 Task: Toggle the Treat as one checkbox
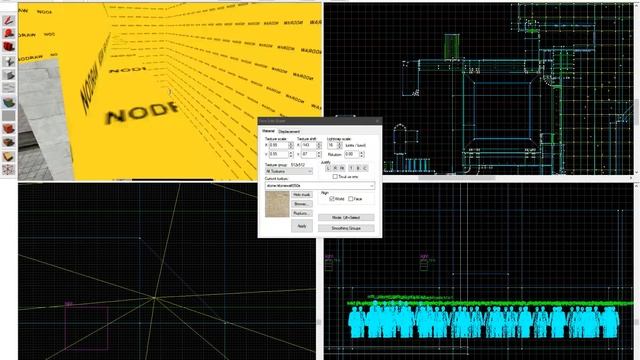pyautogui.click(x=335, y=177)
